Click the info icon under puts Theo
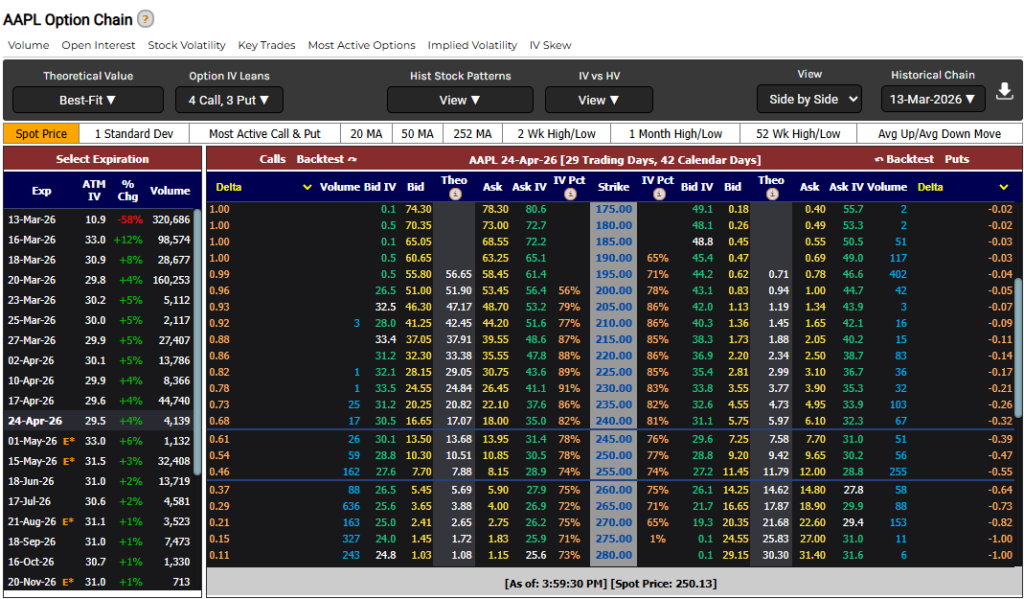 point(771,194)
